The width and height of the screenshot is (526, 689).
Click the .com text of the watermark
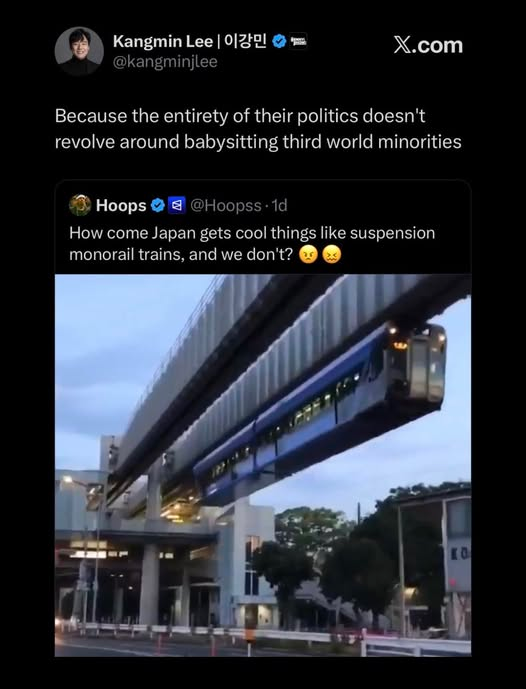coord(437,46)
